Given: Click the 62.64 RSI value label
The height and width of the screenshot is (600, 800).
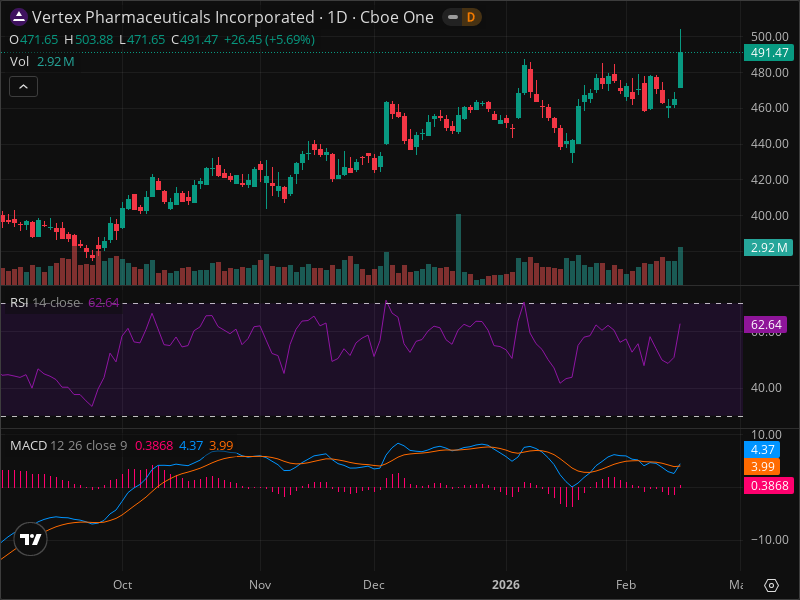Looking at the screenshot, I should pos(765,324).
